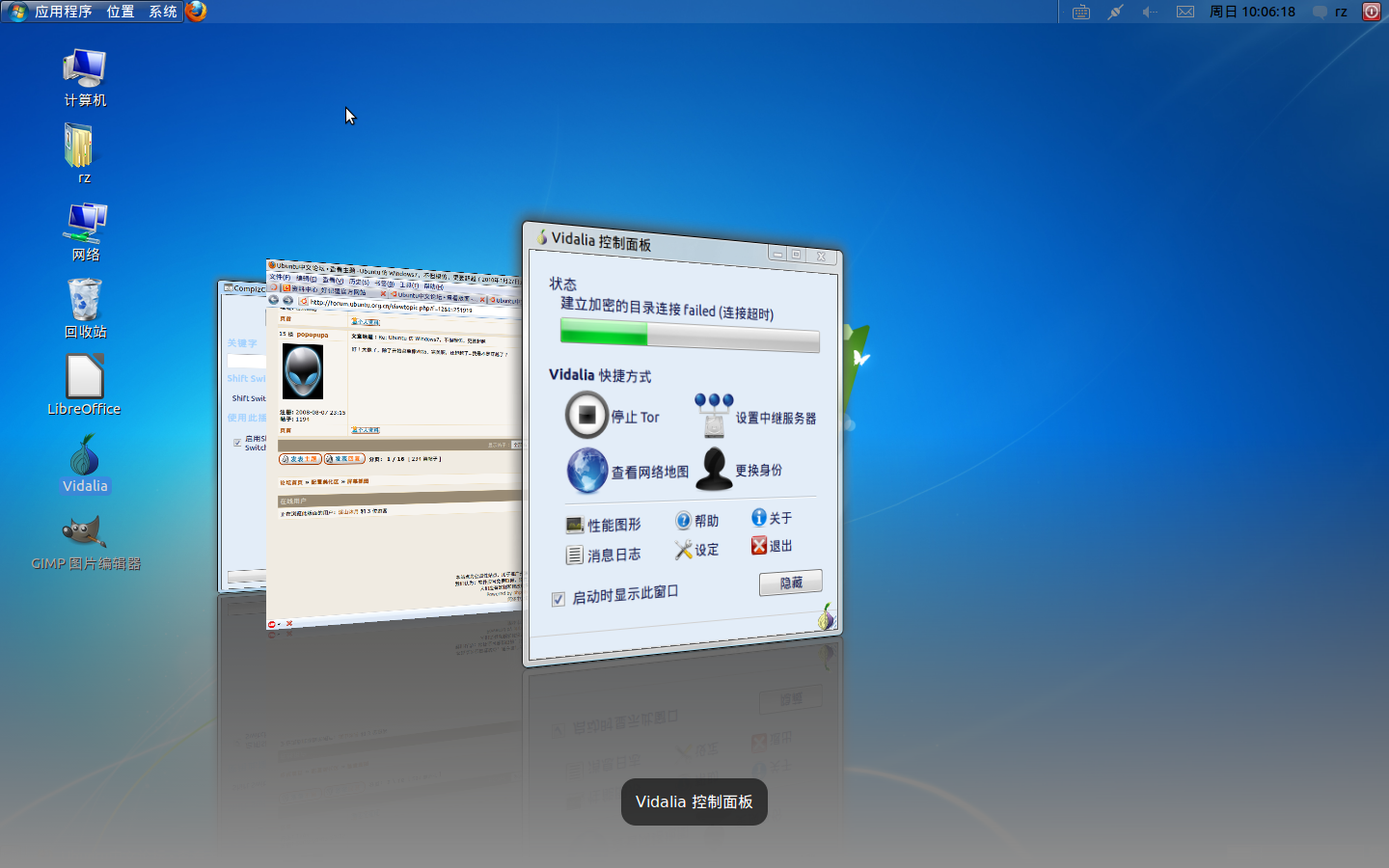Open the network map globe (查看网络地图)

(587, 471)
